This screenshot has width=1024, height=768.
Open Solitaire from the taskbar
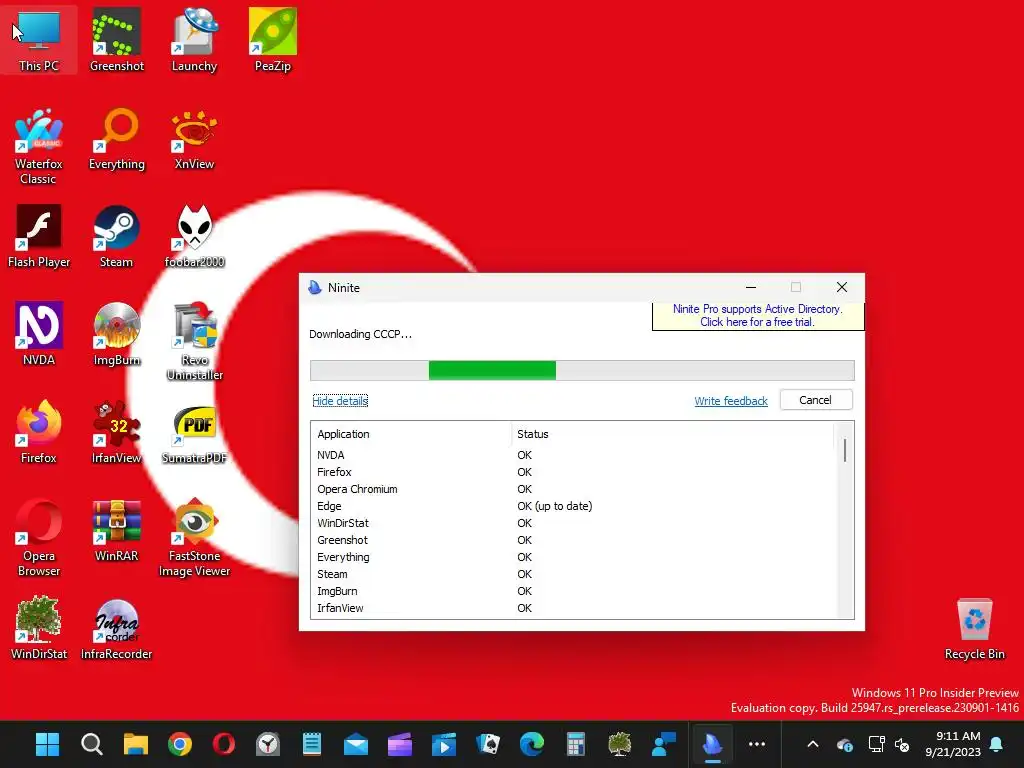point(488,744)
